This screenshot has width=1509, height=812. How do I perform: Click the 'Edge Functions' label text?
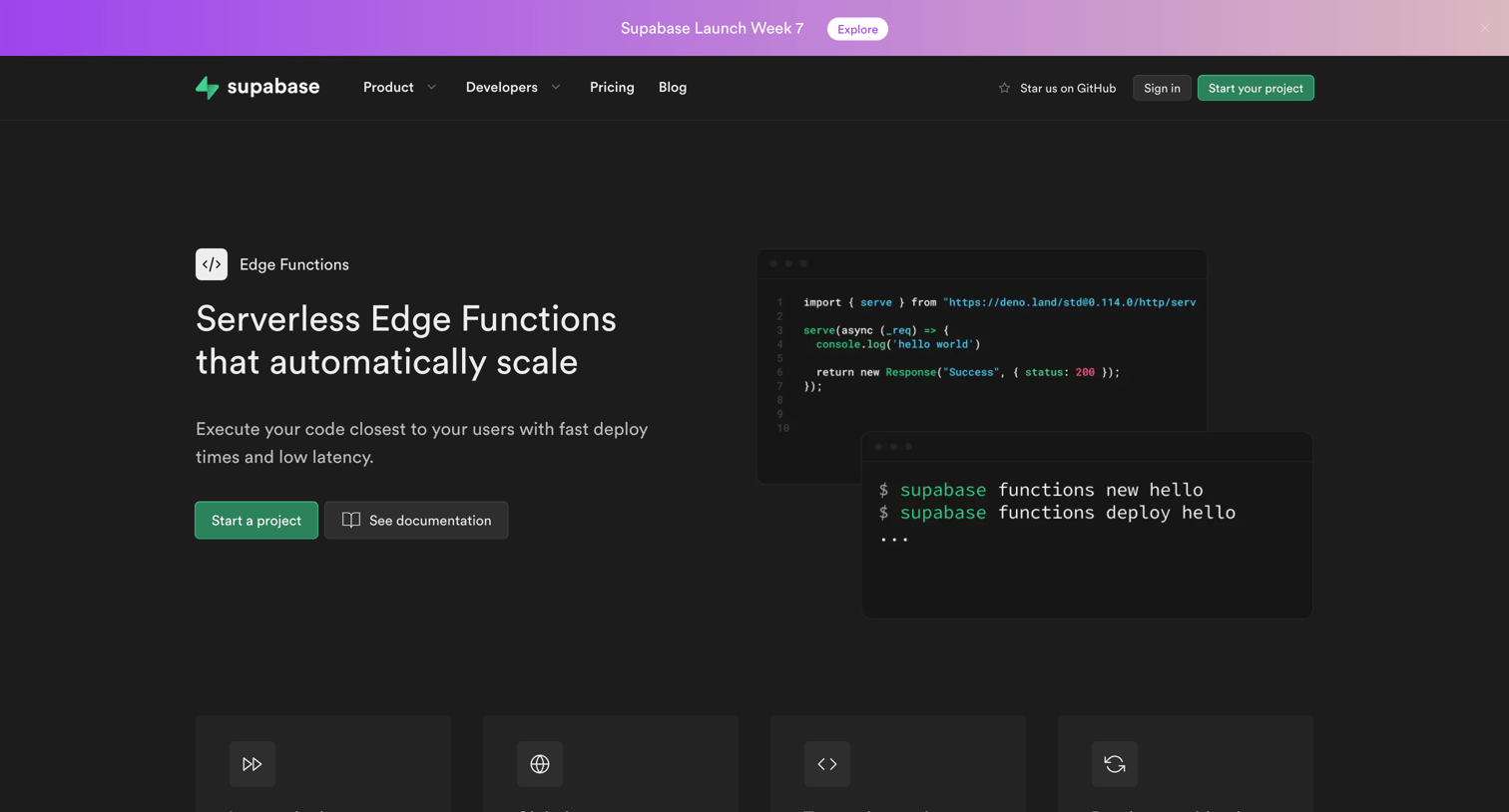coord(294,264)
